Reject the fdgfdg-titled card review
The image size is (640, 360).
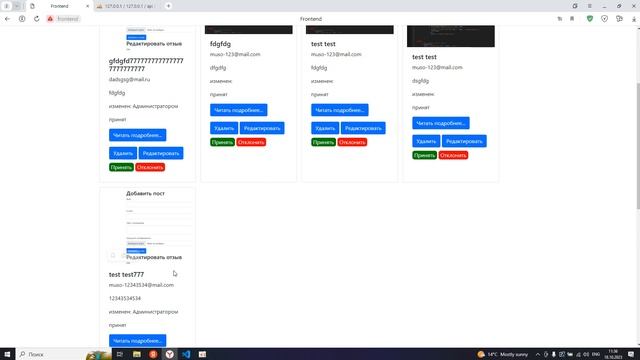251,142
